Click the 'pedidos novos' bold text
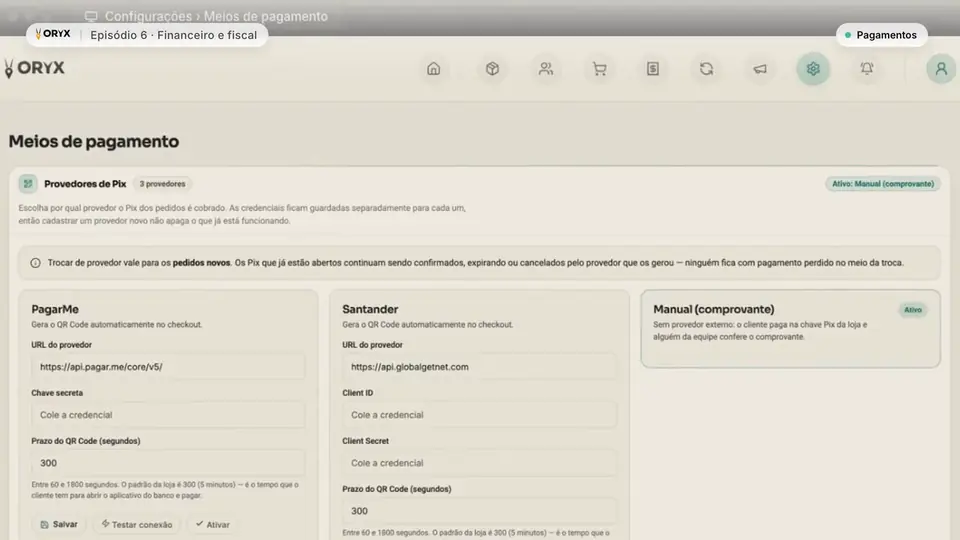The image size is (960, 540). 201,263
